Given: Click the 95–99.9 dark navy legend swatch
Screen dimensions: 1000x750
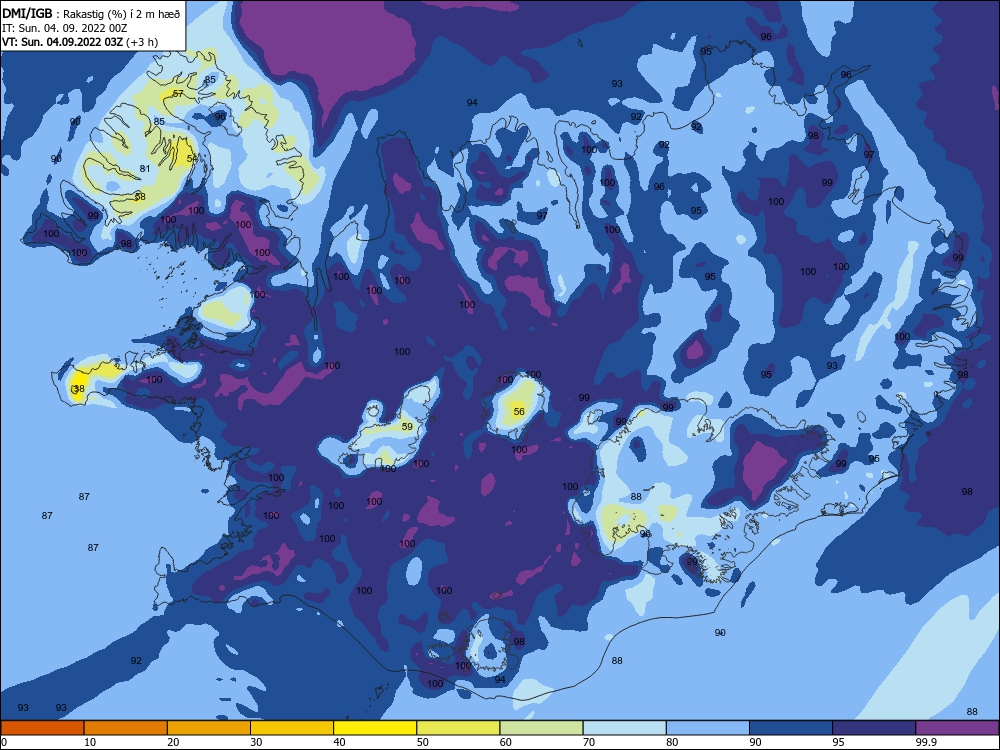Looking at the screenshot, I should tap(874, 728).
